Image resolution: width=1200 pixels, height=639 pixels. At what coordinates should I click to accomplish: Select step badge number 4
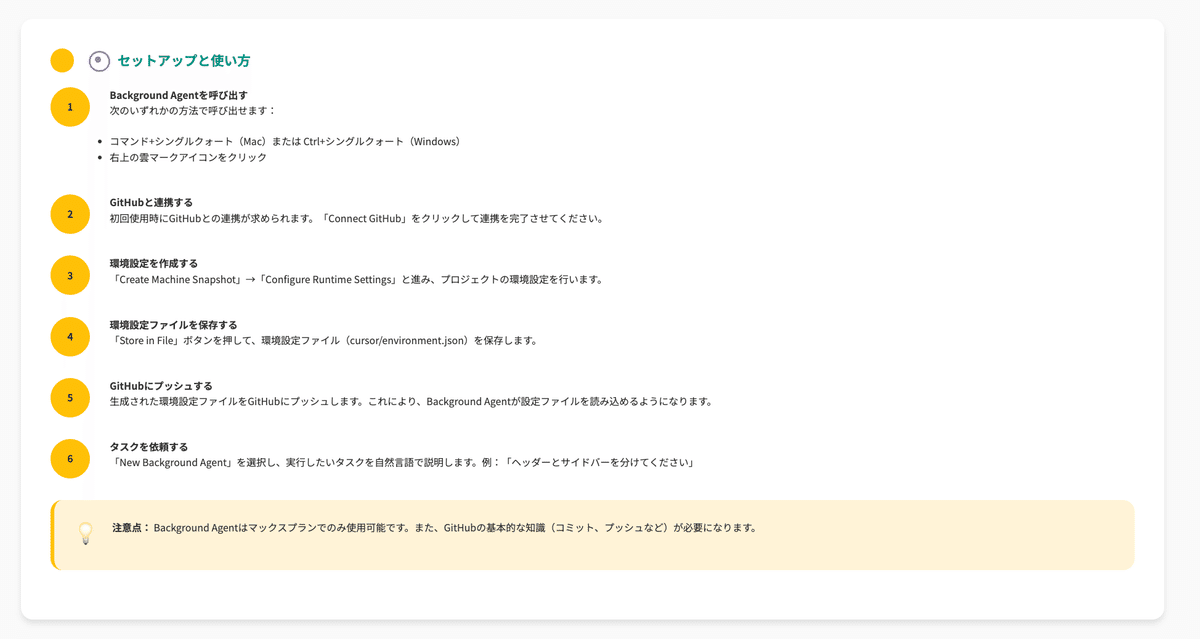pyautogui.click(x=69, y=337)
